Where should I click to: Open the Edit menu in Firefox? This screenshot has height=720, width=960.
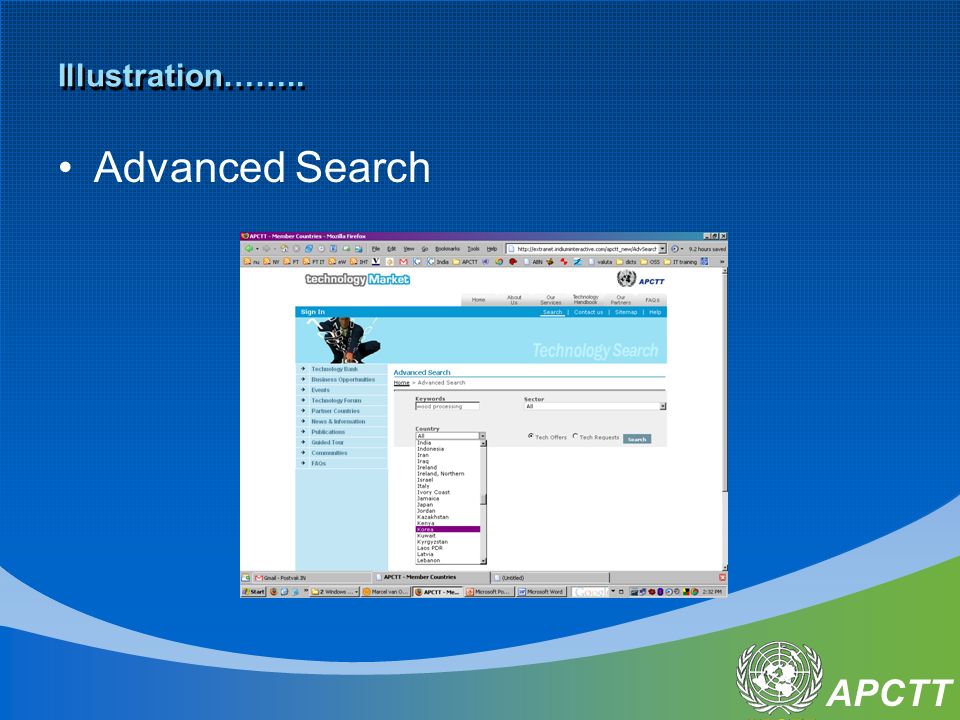391,249
